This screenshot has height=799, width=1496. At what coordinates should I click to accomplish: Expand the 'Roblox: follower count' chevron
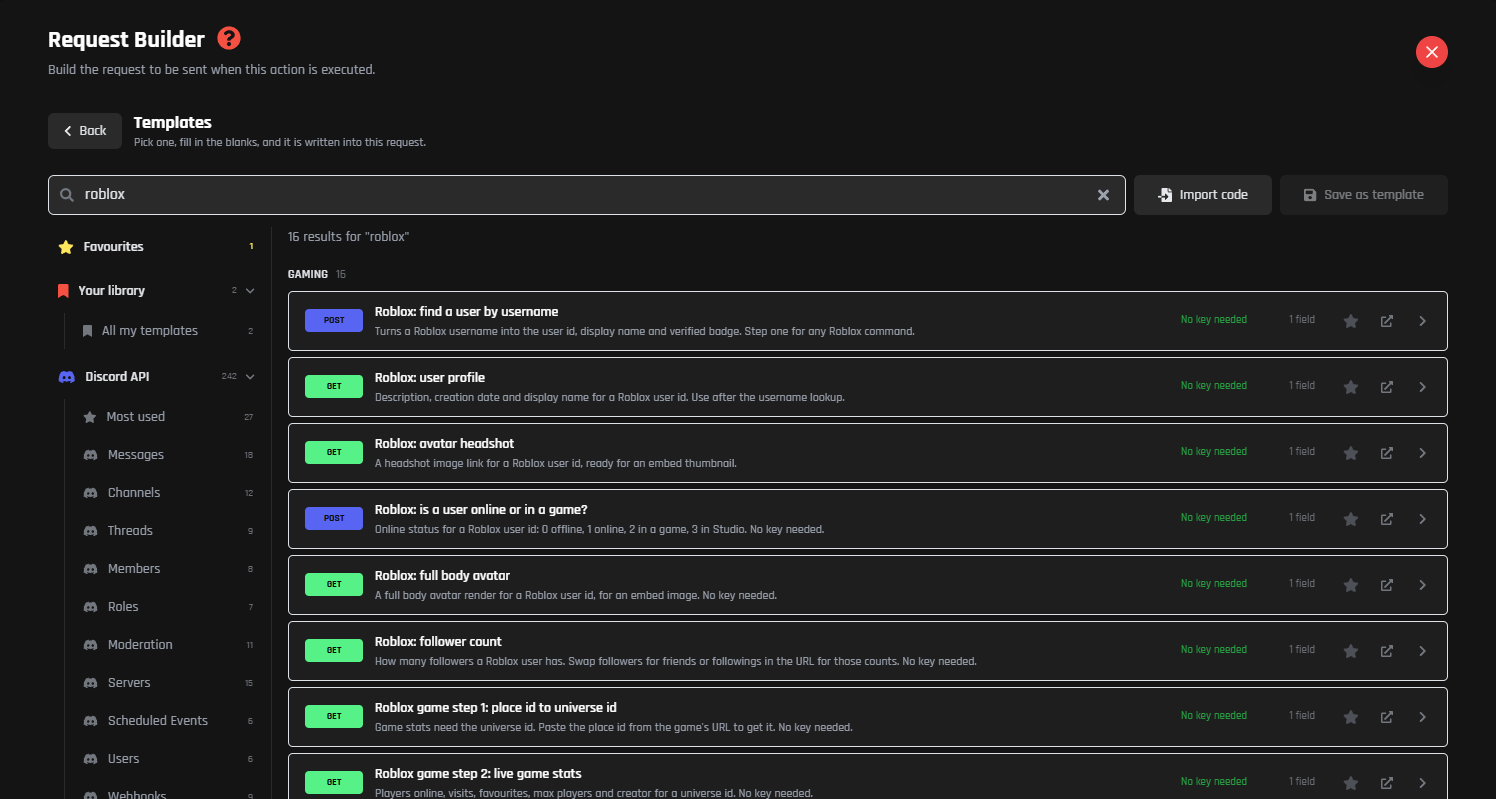[1423, 651]
